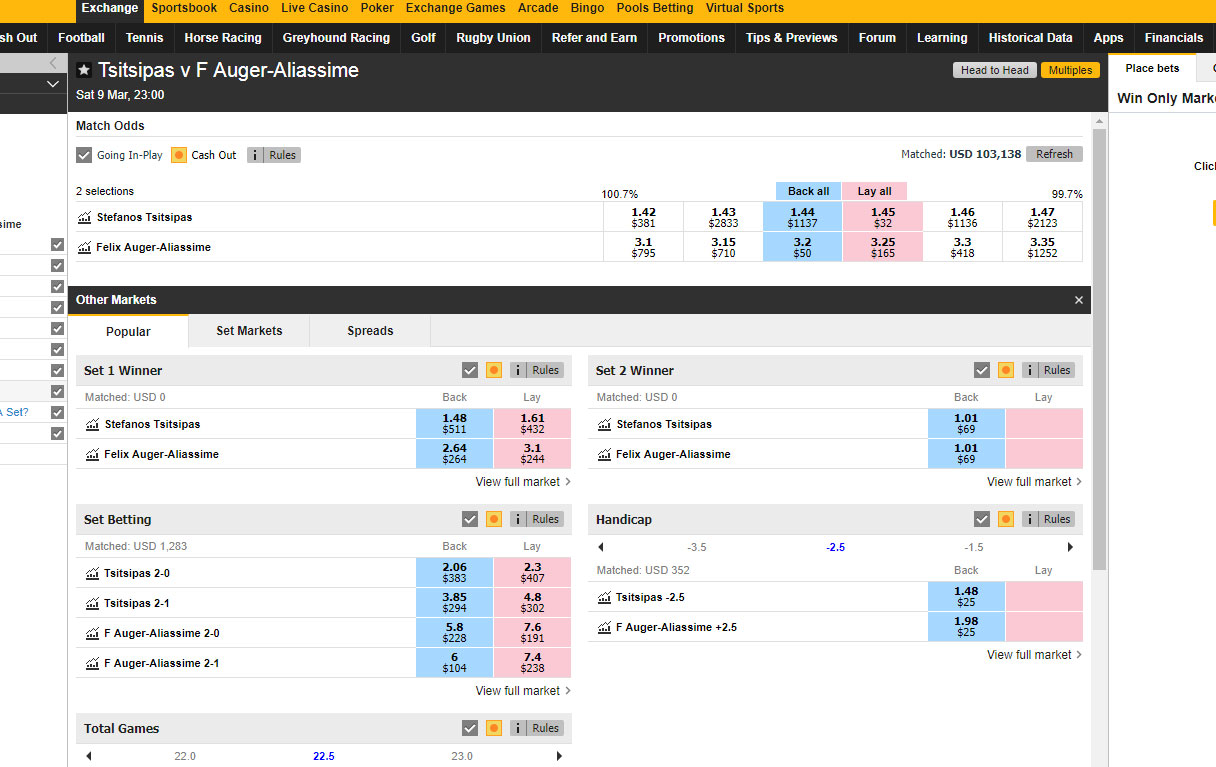Click right arrow of Handicap line selector
Viewport: 1216px width, 767px height.
click(1070, 547)
